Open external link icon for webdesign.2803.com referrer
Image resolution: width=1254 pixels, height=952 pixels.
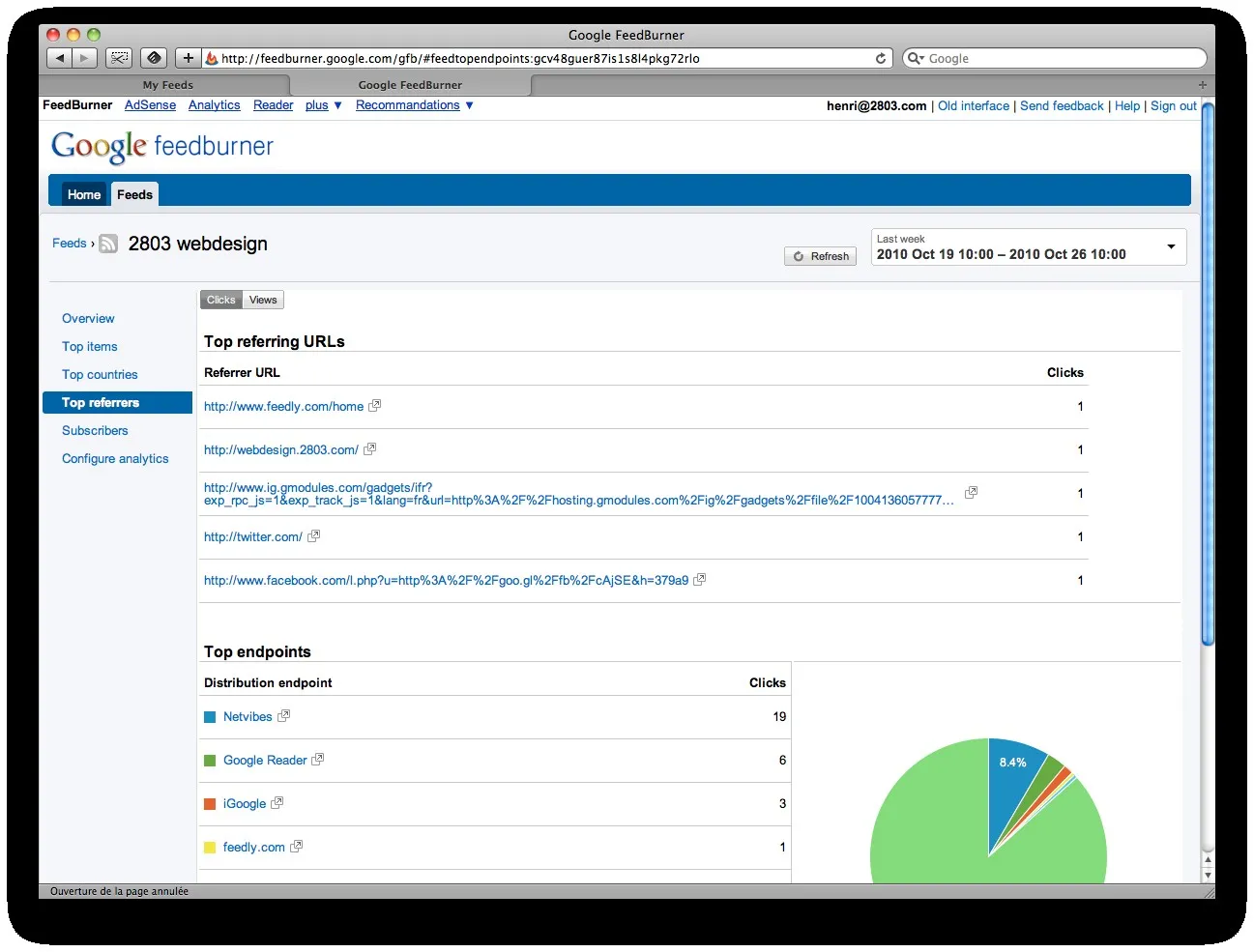coord(369,449)
